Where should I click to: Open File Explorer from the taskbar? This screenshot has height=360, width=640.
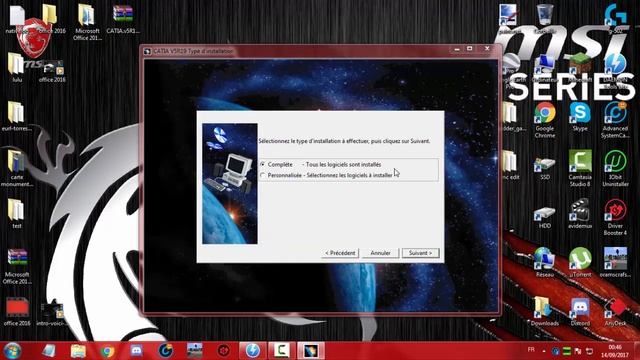[78, 351]
